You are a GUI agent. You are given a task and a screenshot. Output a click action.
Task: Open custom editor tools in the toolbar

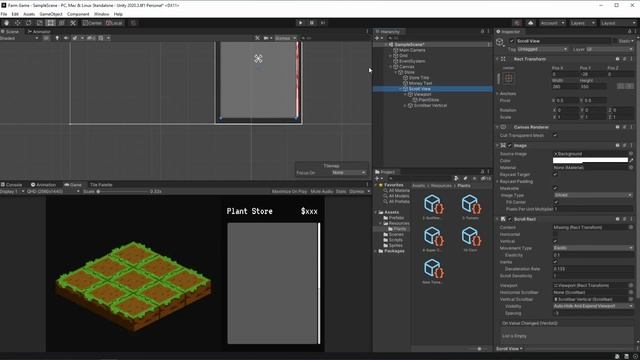pyautogui.click(x=73, y=23)
